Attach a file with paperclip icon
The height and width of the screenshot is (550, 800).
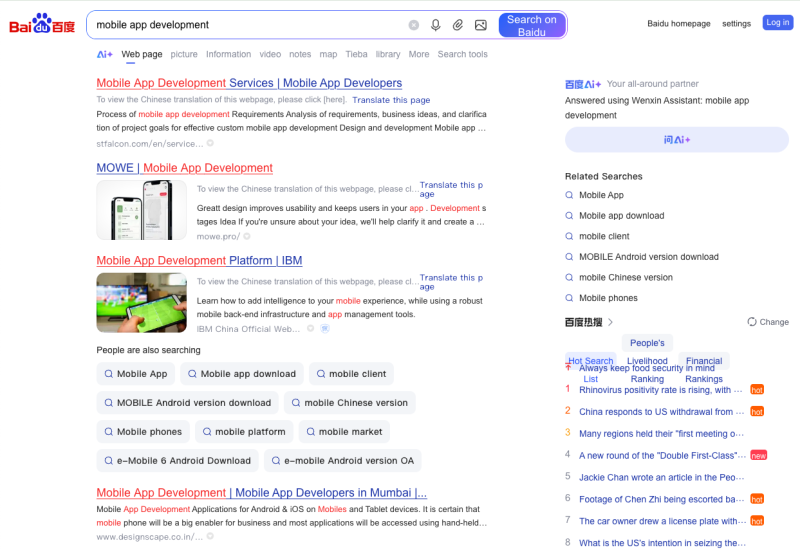[x=458, y=25]
